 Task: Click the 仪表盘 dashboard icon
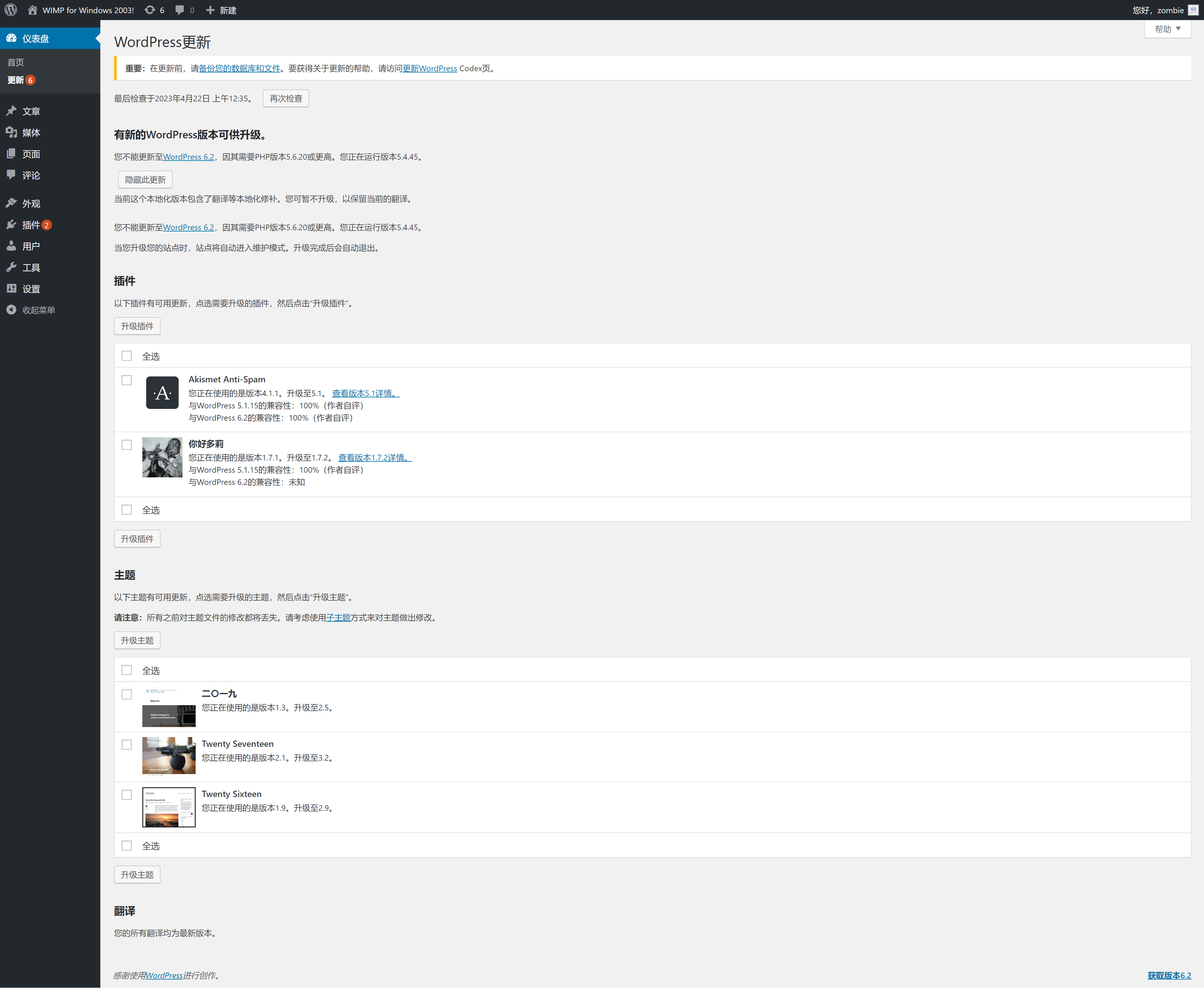tap(11, 38)
